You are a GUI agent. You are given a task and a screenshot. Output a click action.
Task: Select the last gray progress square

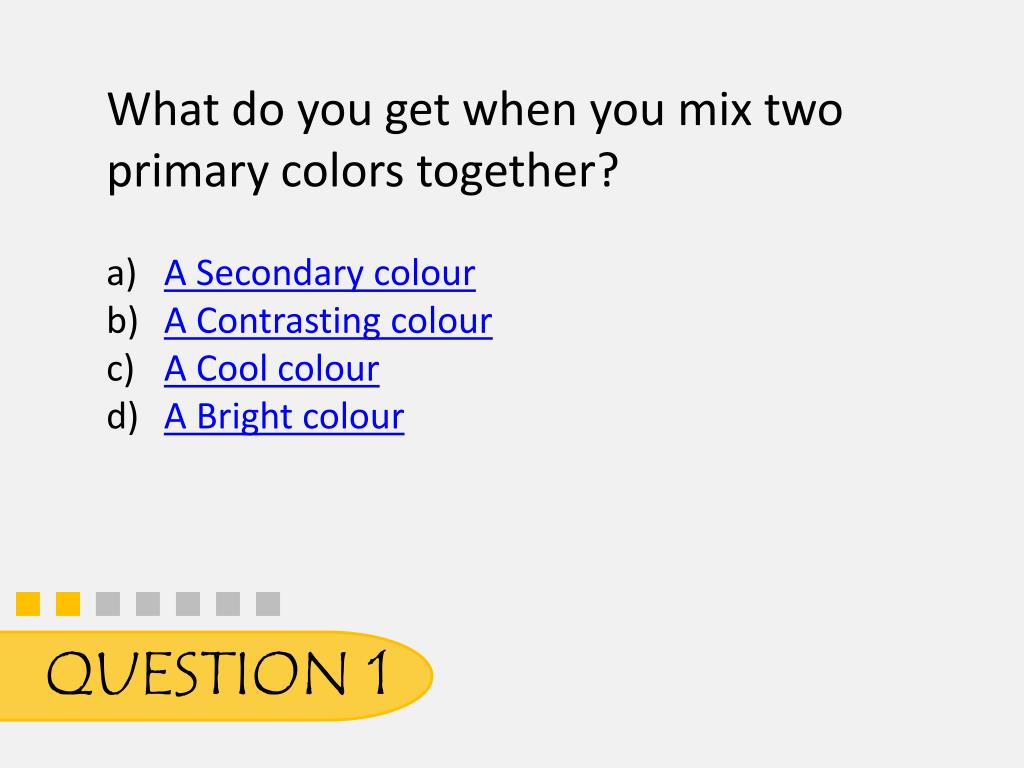click(x=268, y=603)
